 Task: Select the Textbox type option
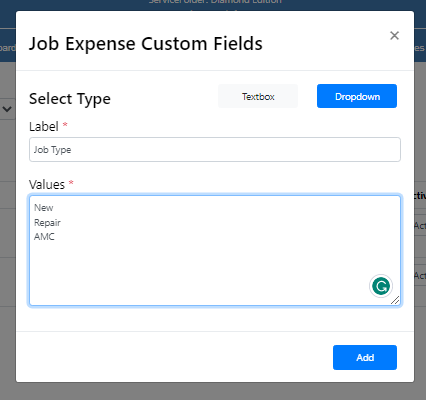258,96
